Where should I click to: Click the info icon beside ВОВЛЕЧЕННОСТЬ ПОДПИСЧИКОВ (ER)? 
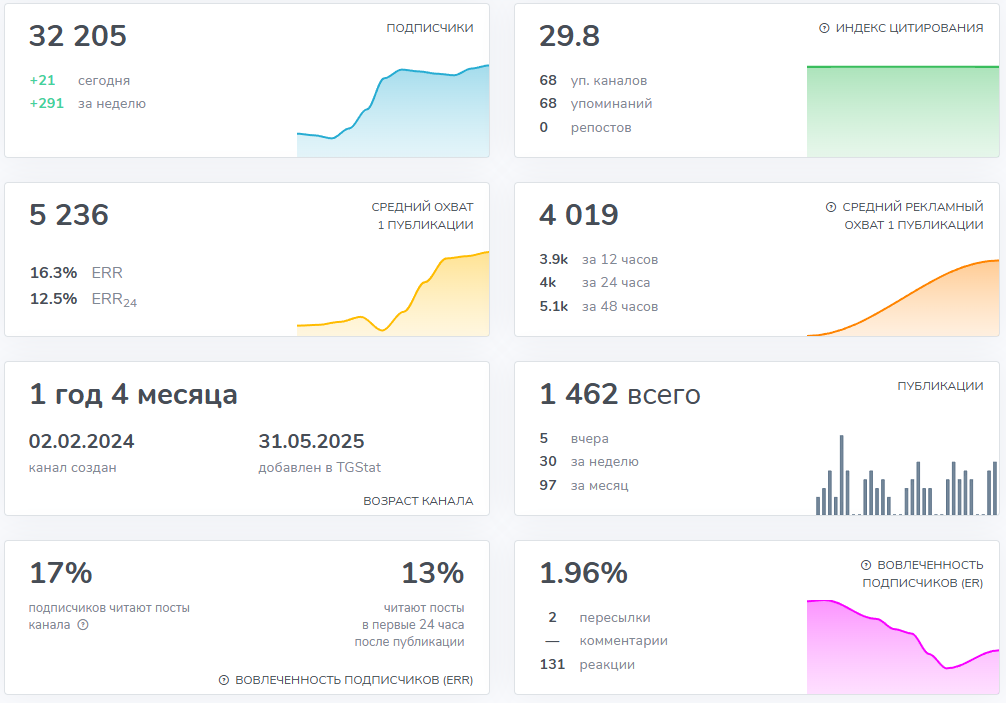(865, 564)
